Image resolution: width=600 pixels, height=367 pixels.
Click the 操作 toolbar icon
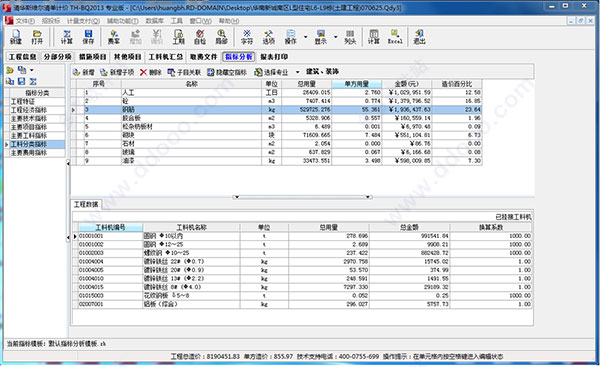[290, 37]
